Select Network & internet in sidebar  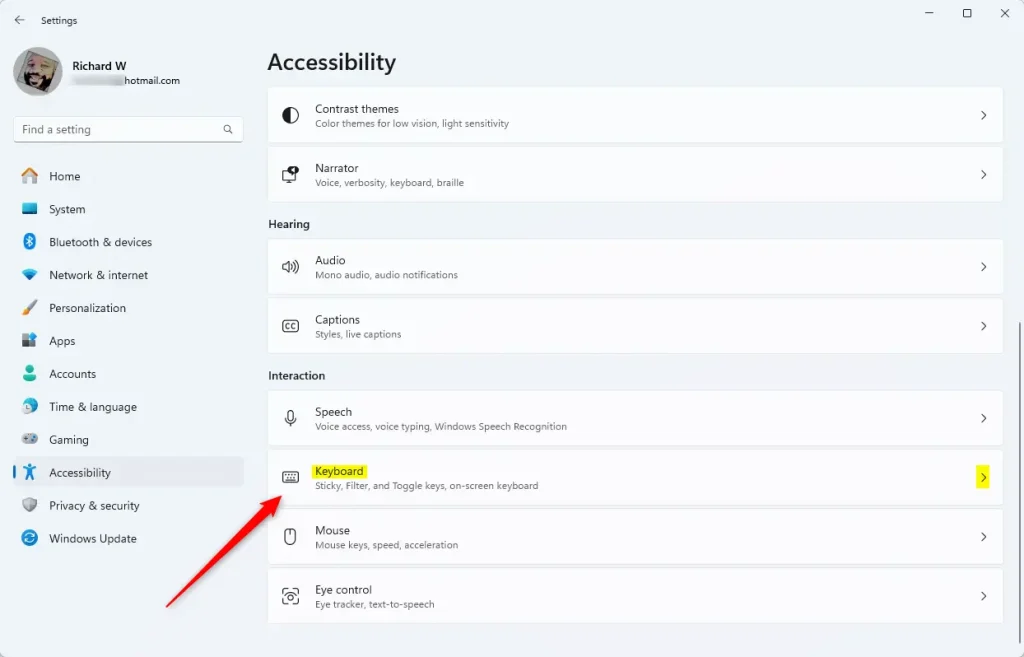pos(128,275)
